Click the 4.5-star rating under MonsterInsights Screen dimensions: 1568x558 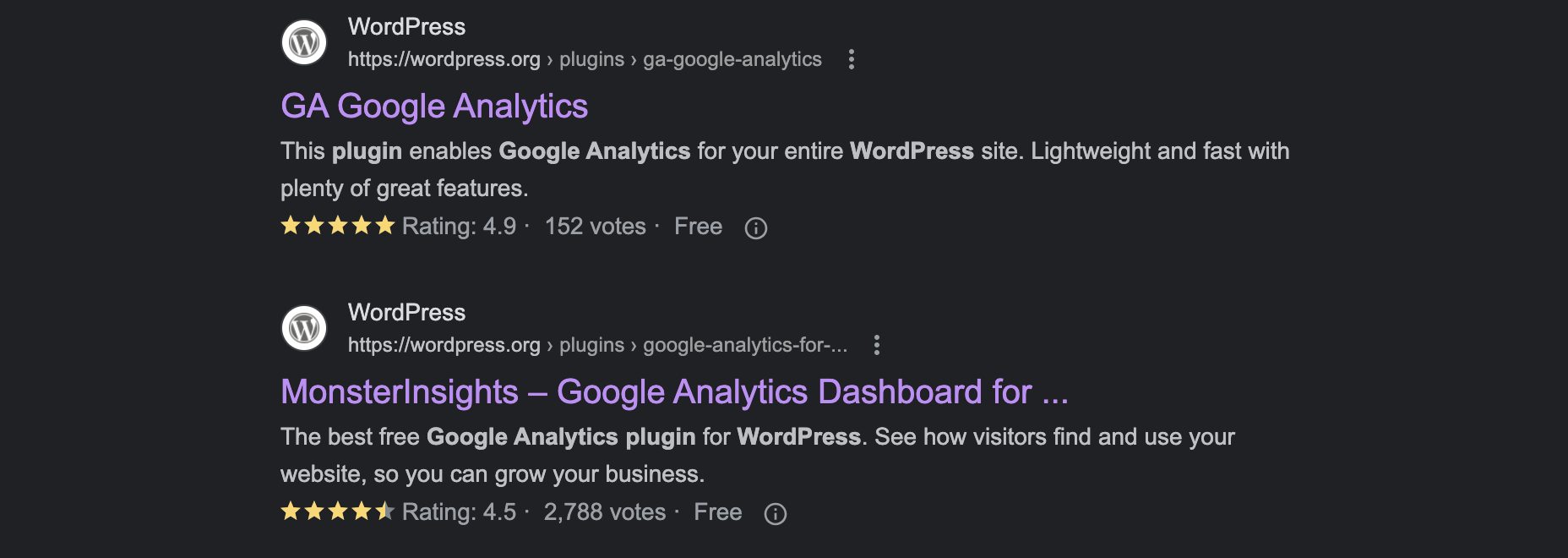pos(337,511)
